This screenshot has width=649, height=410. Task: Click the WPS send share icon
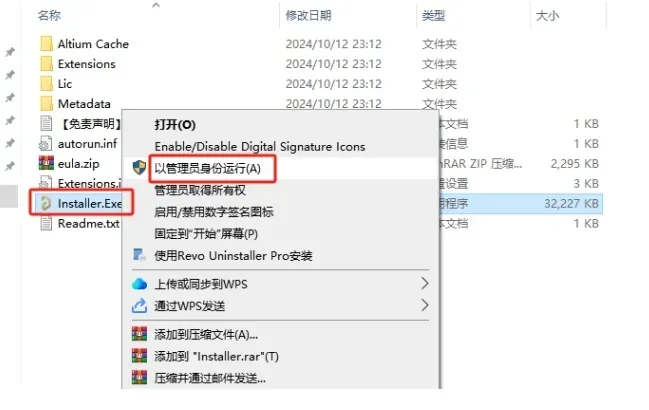pyautogui.click(x=139, y=306)
